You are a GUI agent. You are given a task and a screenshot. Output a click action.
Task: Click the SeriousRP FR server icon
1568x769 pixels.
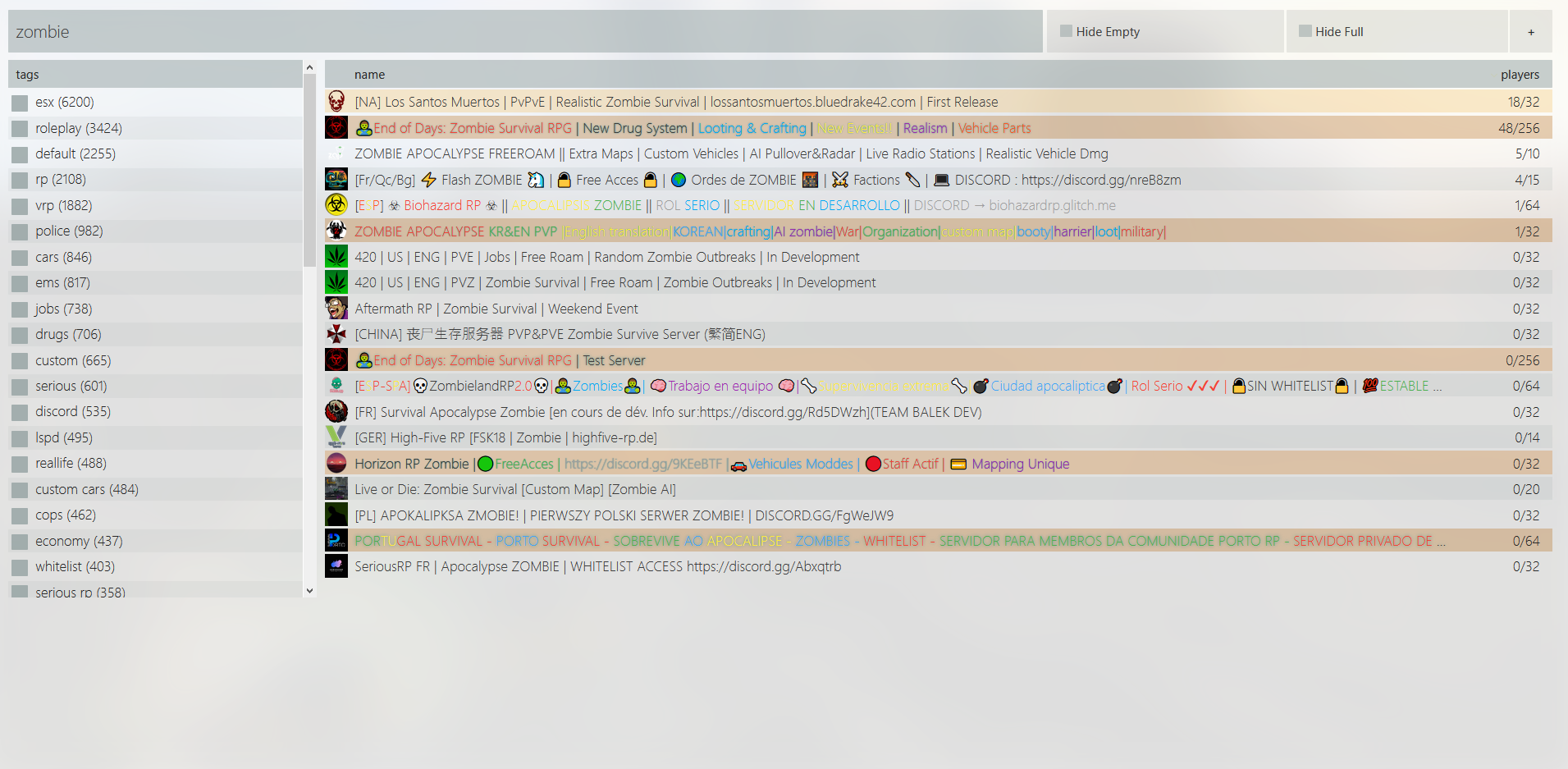(x=336, y=566)
